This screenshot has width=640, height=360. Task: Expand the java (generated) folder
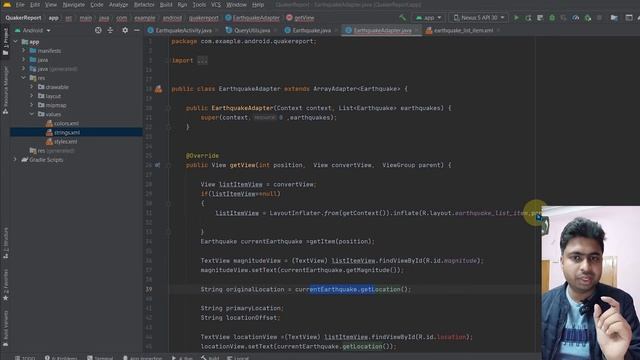point(24,69)
